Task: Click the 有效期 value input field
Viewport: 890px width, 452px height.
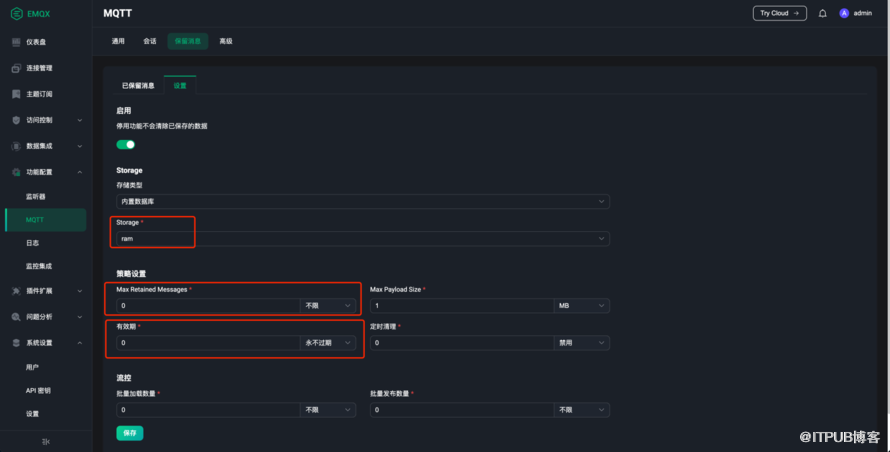Action: [208, 343]
